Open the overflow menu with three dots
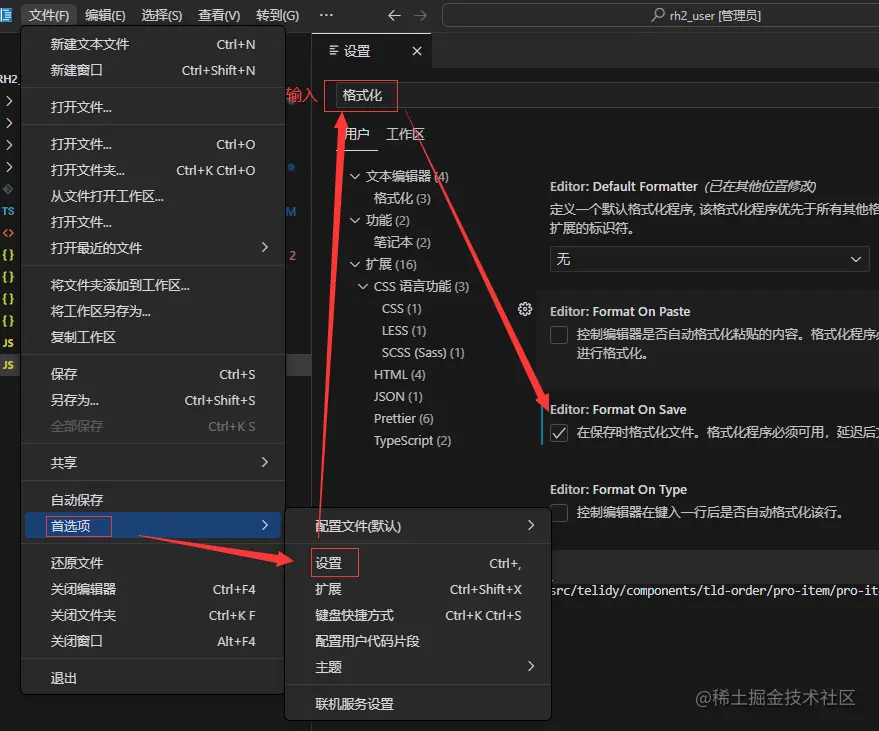The height and width of the screenshot is (731, 879). (326, 15)
